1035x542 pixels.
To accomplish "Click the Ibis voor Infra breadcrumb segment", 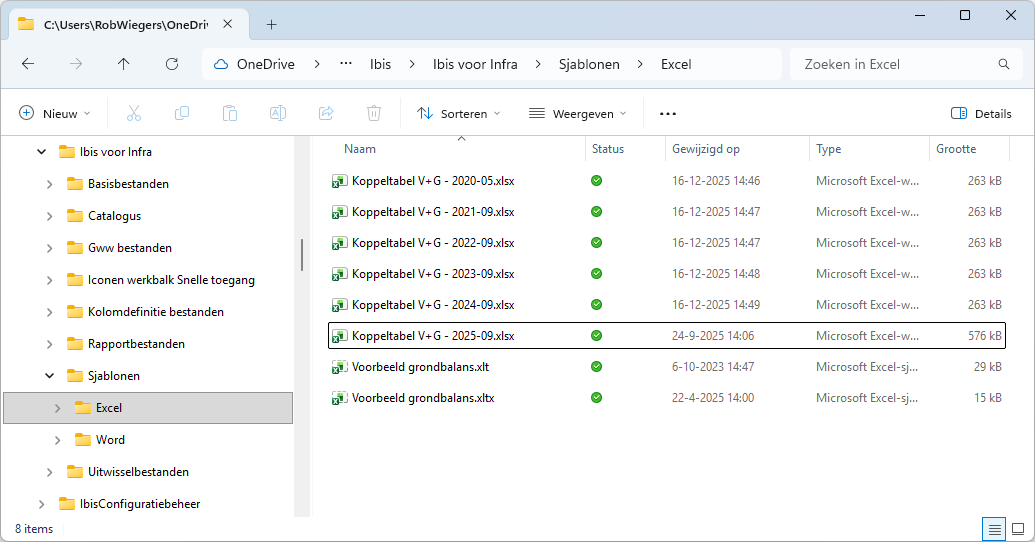I will coord(475,64).
